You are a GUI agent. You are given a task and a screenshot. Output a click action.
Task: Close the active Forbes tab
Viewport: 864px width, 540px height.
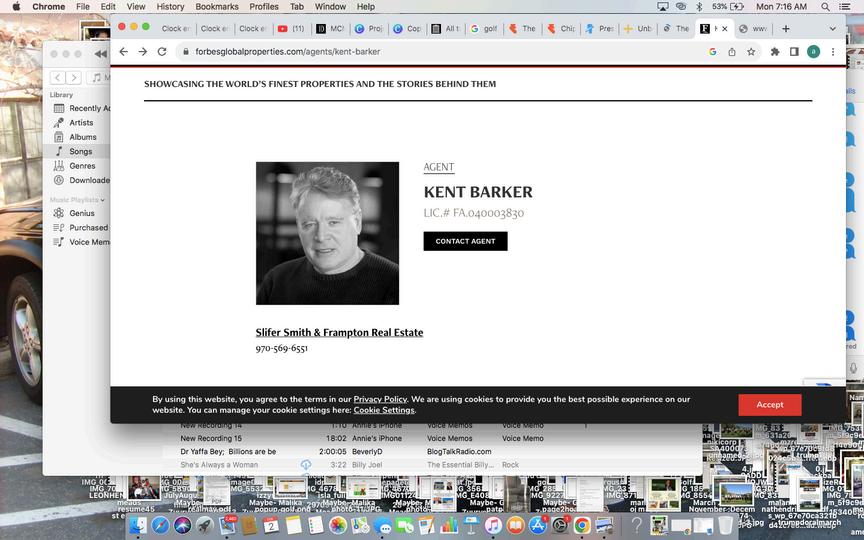pos(725,29)
